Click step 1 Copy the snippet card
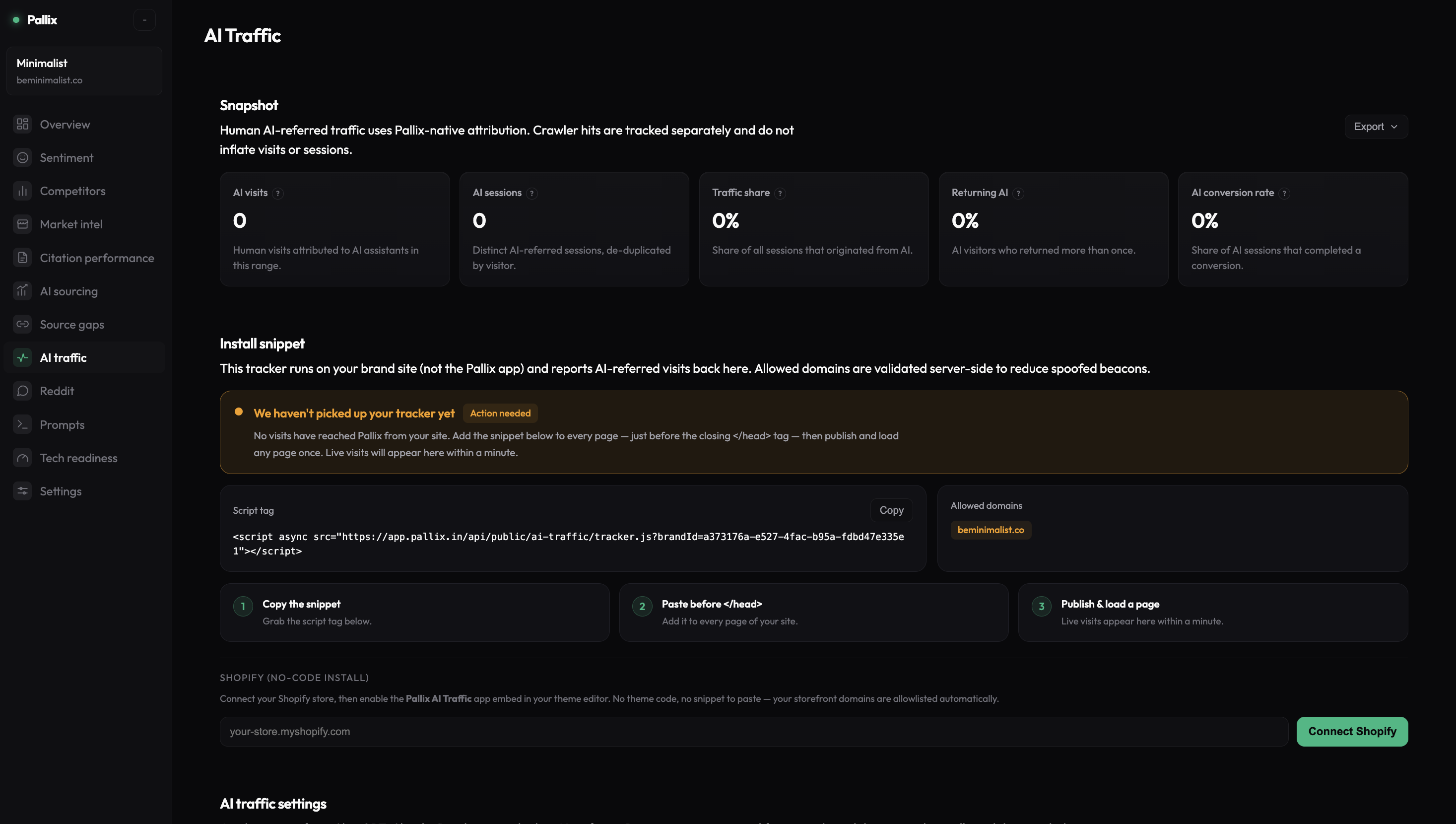The width and height of the screenshot is (1456, 824). pos(414,612)
